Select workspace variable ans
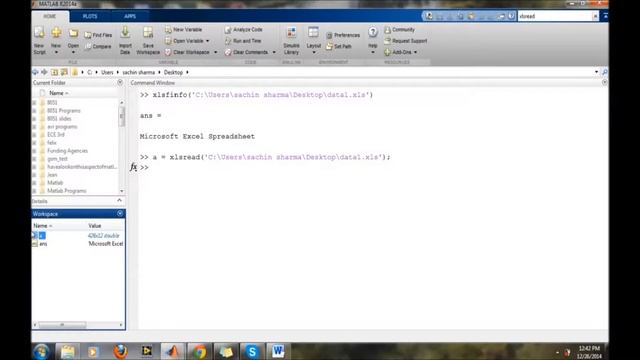The width and height of the screenshot is (640, 360). coord(43,244)
